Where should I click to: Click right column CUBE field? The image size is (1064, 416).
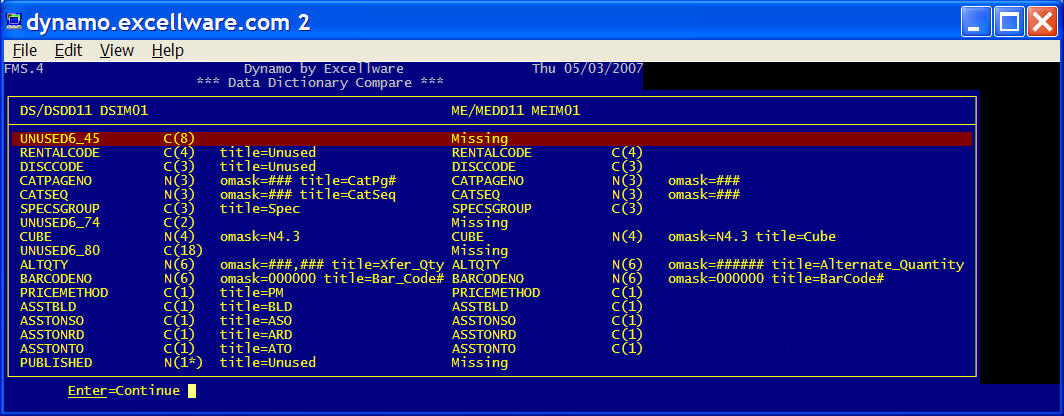coord(468,237)
